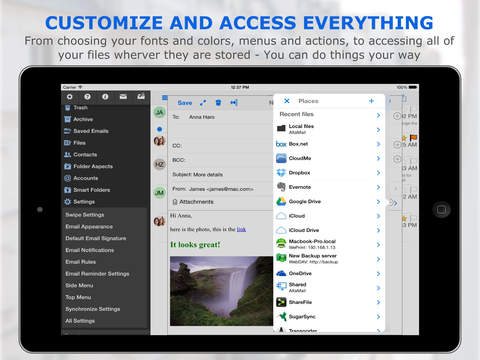Tap the envelope icon in sidebar header
Screen dimensions: 480x360
coord(123,97)
